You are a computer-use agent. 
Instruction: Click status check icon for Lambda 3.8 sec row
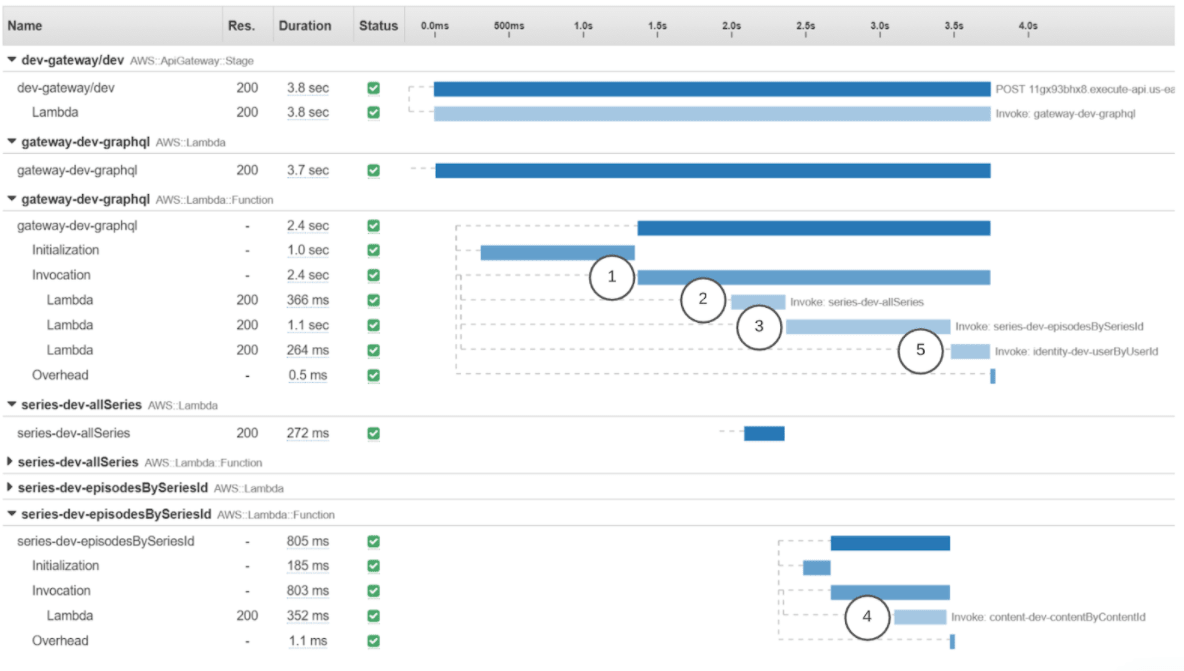(x=374, y=112)
